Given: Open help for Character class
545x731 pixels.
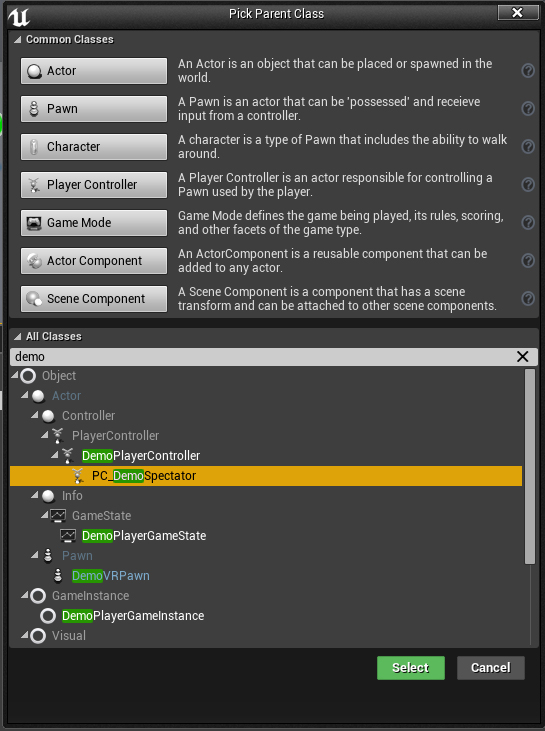Looking at the screenshot, I should click(528, 147).
